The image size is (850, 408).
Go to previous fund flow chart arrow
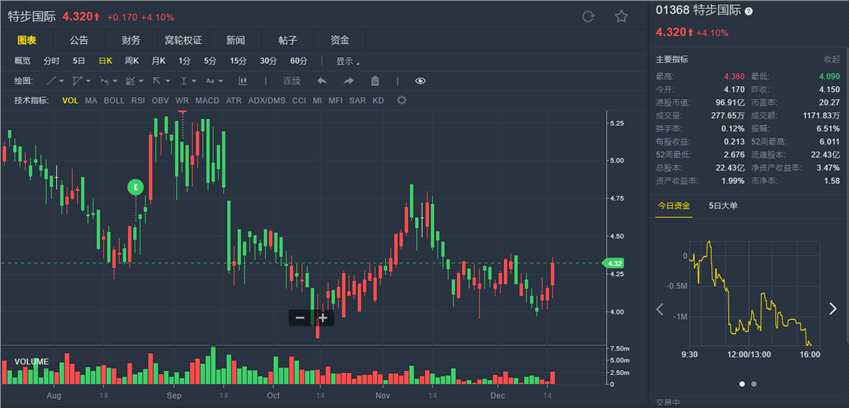pyautogui.click(x=660, y=309)
